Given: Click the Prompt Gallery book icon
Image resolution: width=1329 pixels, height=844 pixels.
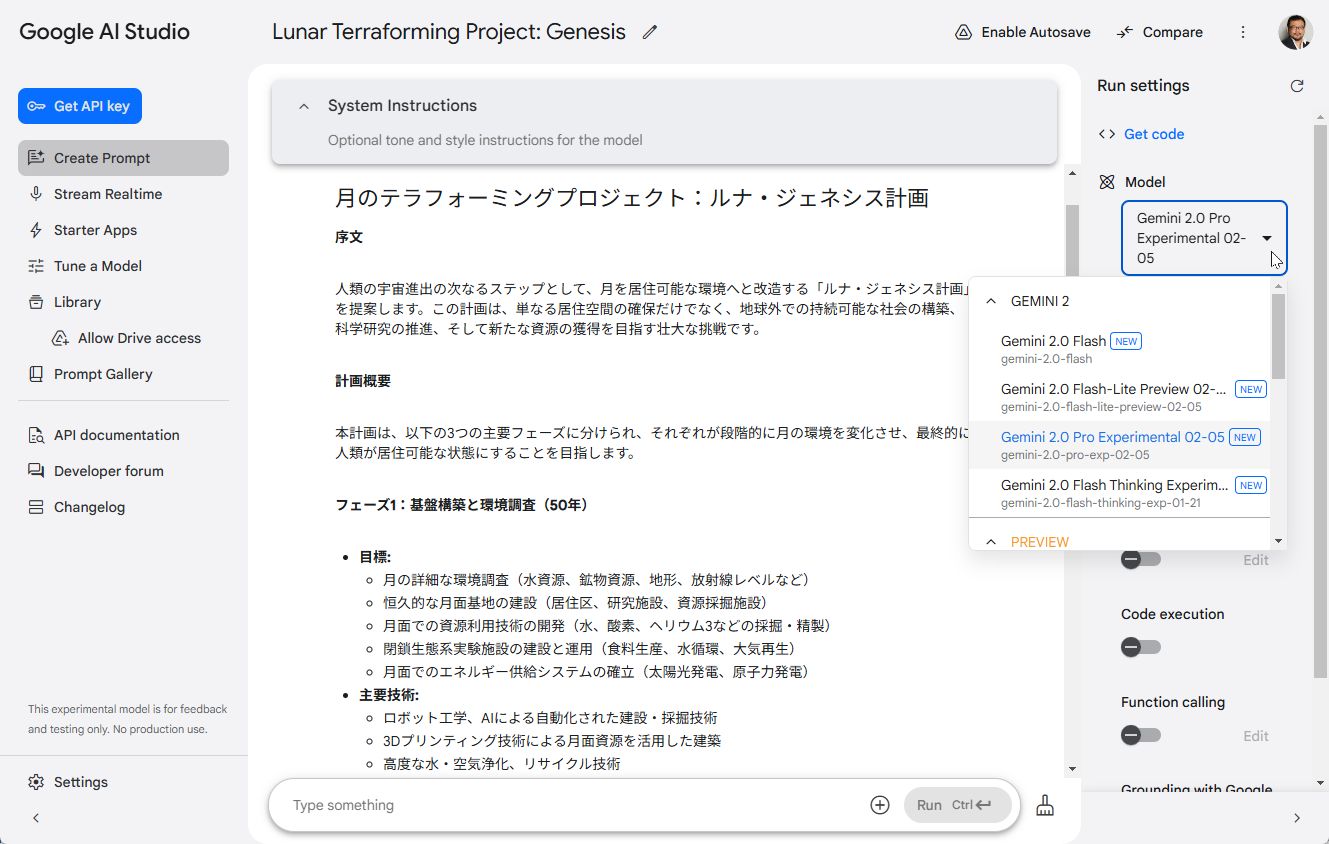Looking at the screenshot, I should point(36,374).
